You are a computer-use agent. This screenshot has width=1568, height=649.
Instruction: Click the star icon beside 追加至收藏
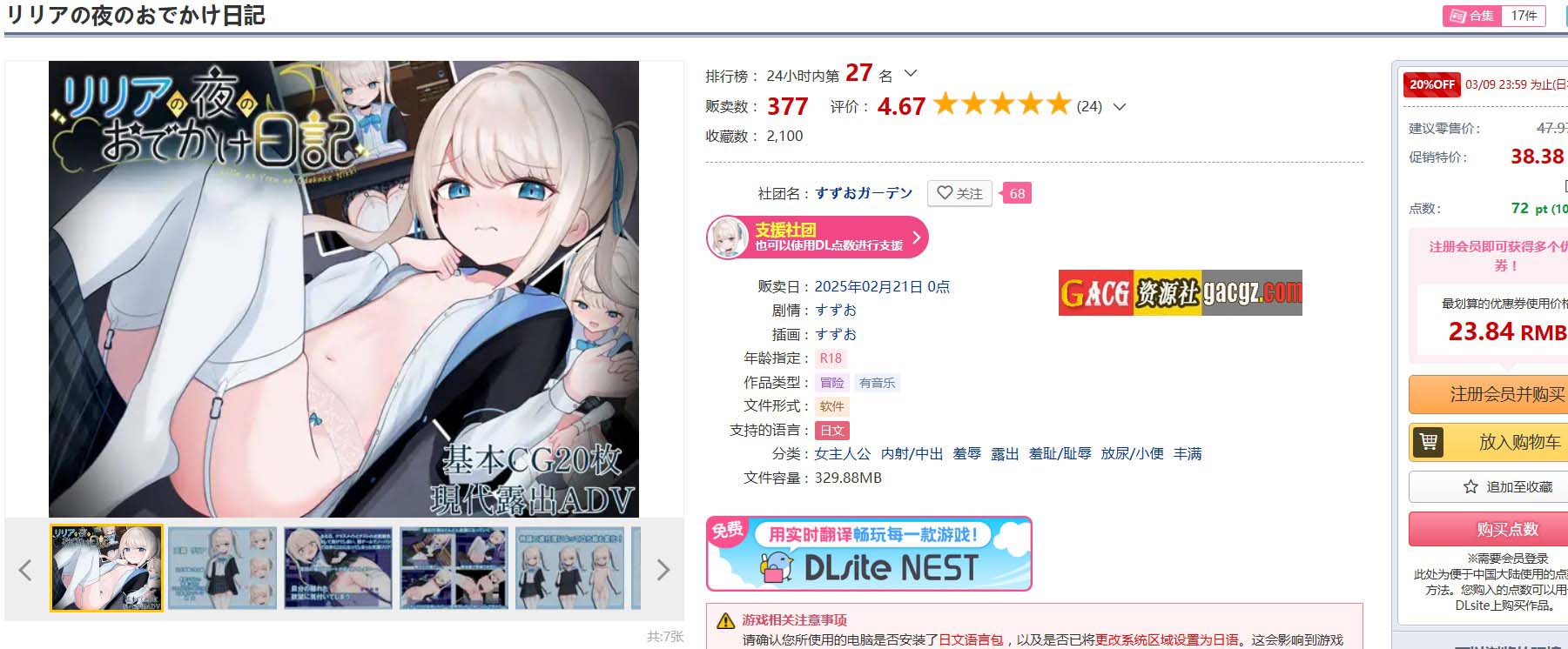point(1470,486)
